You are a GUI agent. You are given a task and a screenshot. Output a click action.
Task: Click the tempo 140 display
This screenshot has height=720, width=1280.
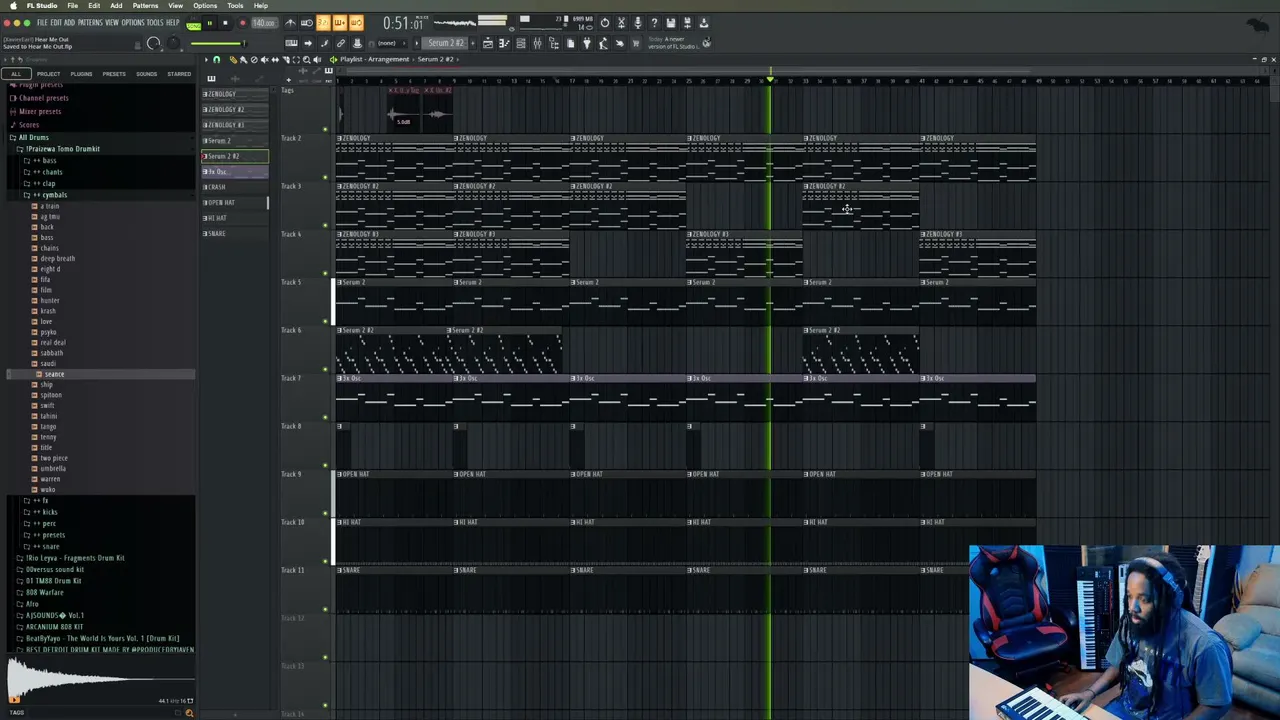click(264, 23)
